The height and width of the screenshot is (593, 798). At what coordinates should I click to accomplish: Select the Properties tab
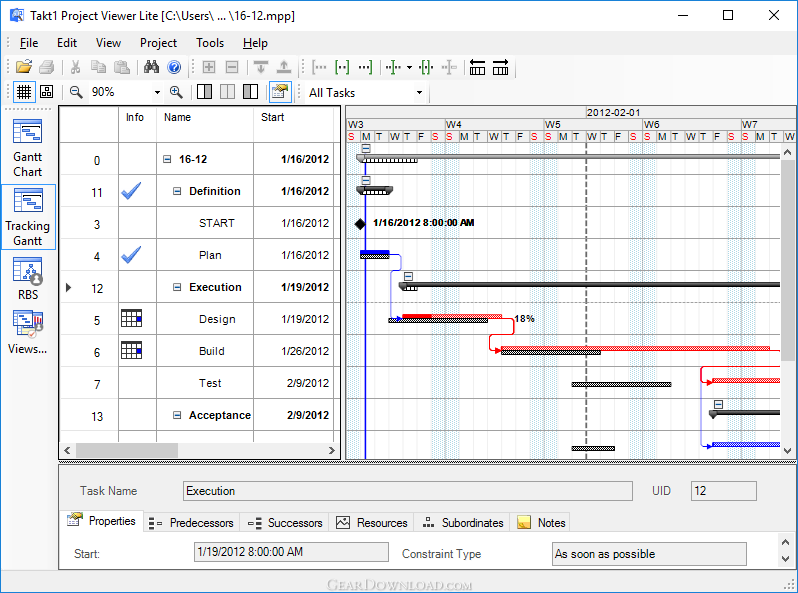(x=102, y=521)
